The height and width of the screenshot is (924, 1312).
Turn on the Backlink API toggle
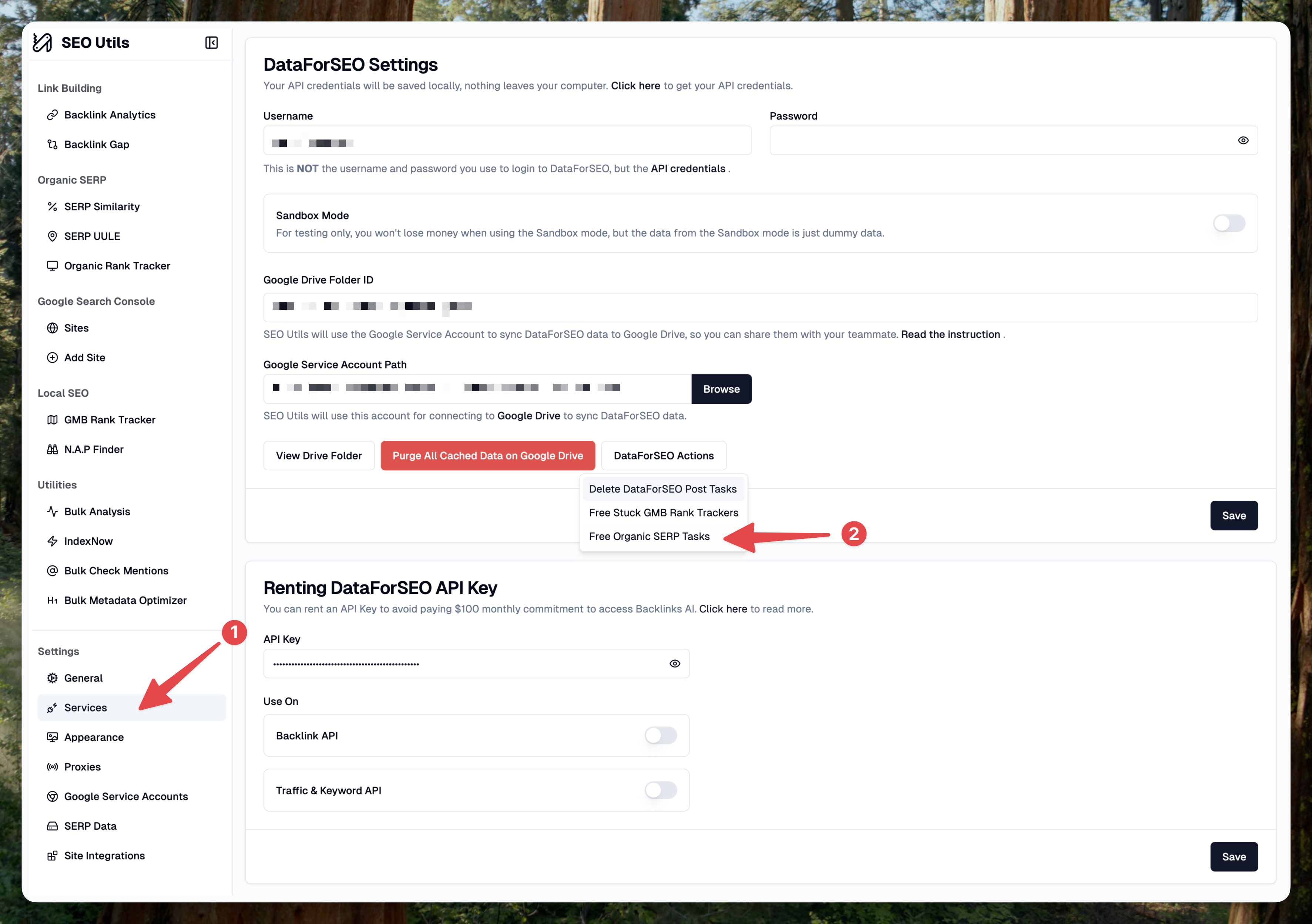coord(661,735)
